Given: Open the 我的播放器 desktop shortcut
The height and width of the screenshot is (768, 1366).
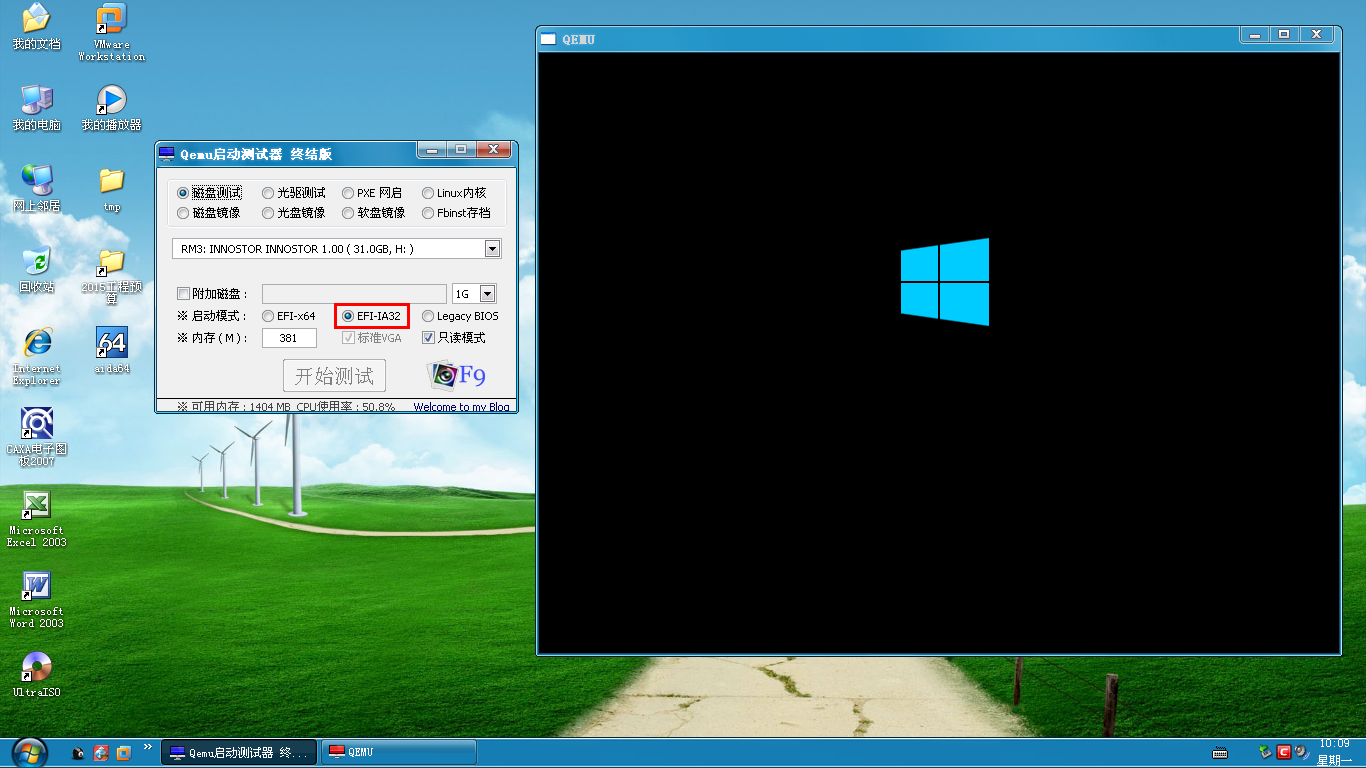Looking at the screenshot, I should [111, 107].
